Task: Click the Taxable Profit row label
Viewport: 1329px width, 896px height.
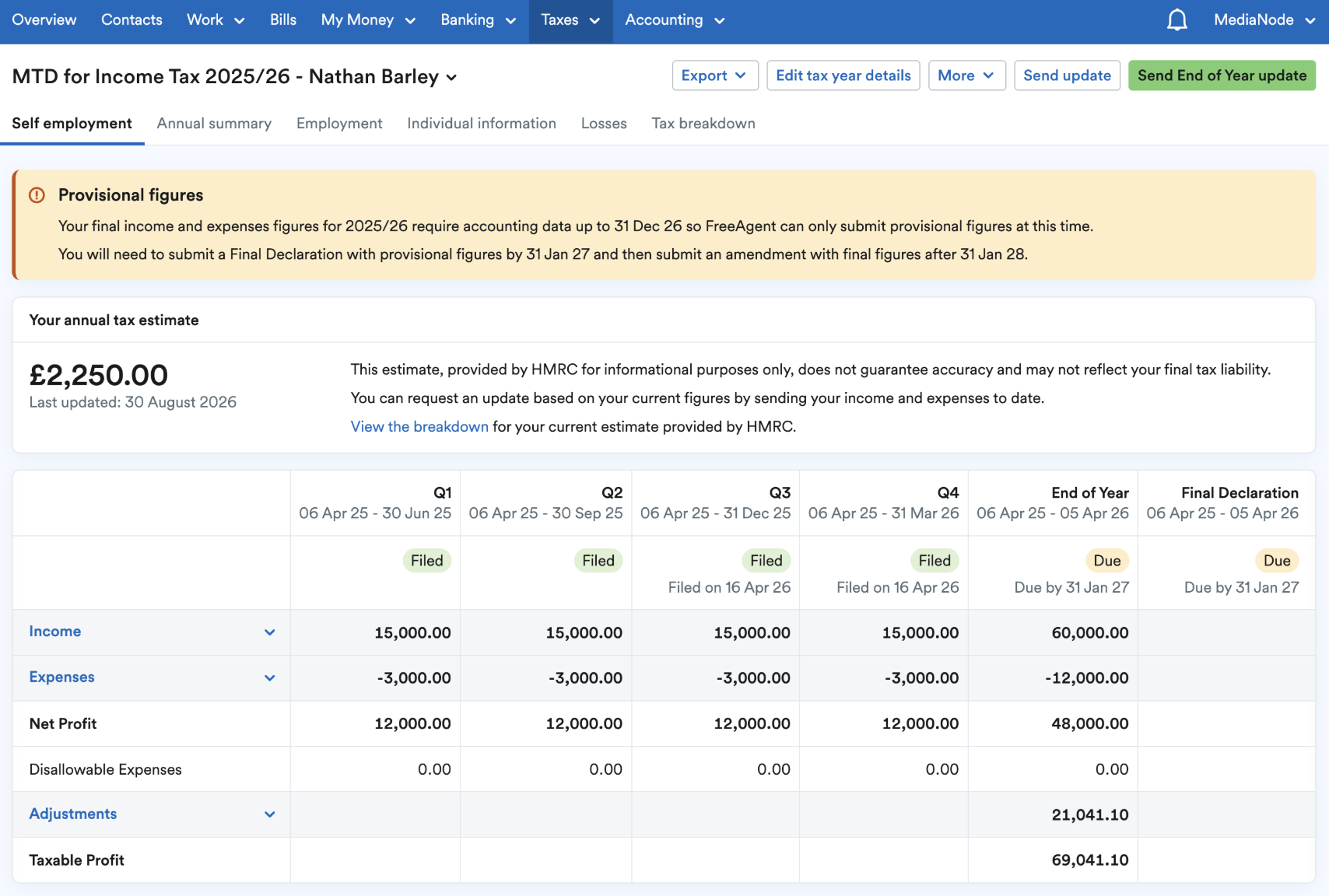Action: coord(76,860)
